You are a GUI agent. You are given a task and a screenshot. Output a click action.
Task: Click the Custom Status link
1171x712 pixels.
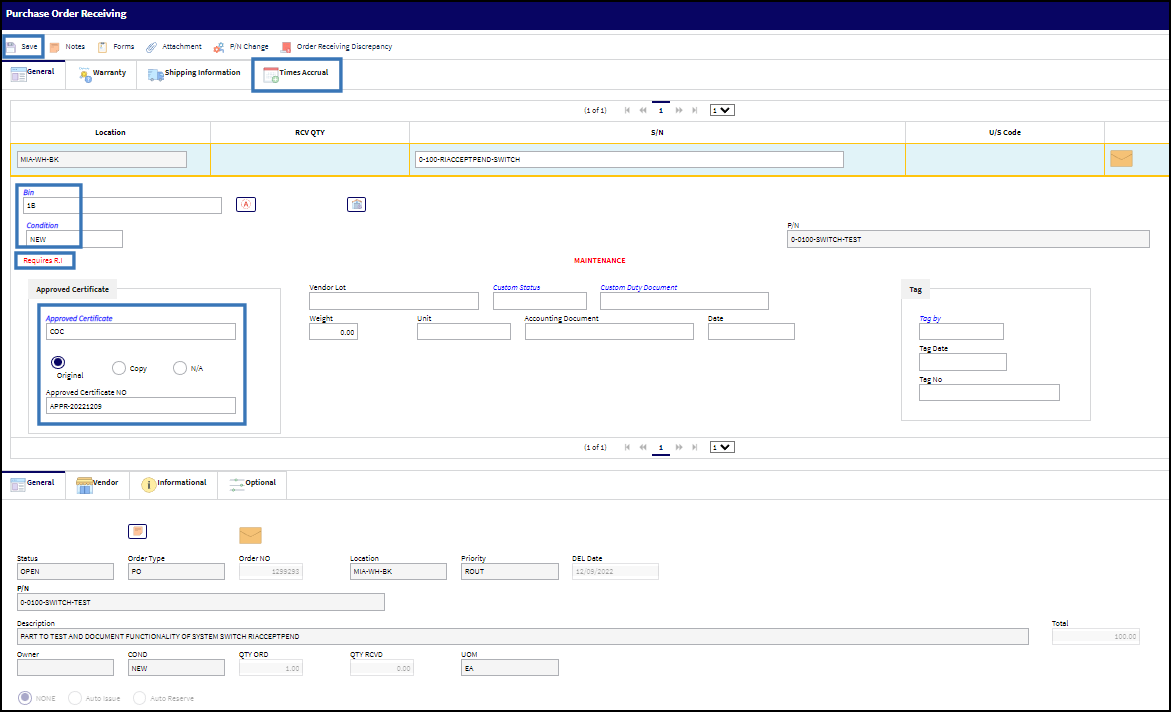coord(516,288)
